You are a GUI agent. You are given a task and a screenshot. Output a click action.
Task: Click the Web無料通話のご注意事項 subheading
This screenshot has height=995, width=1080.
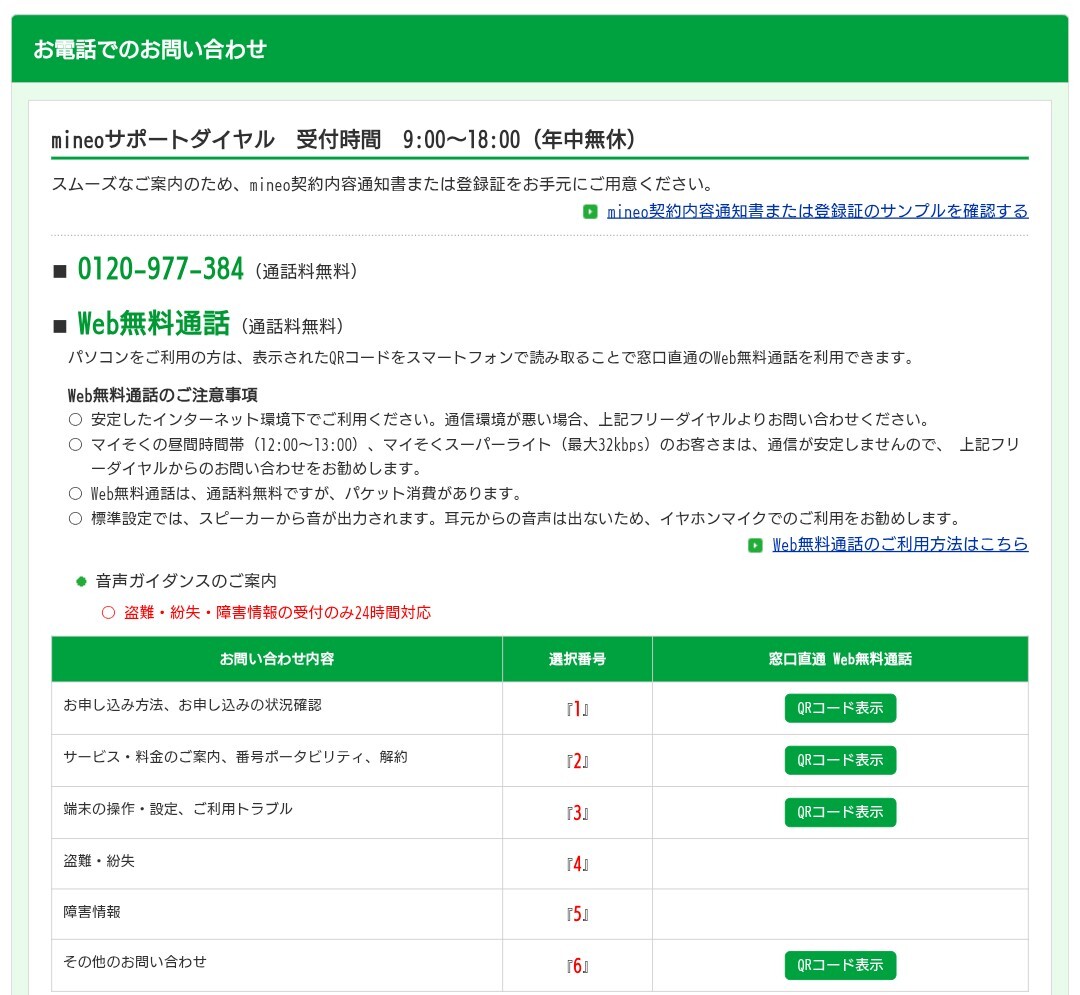[x=163, y=395]
